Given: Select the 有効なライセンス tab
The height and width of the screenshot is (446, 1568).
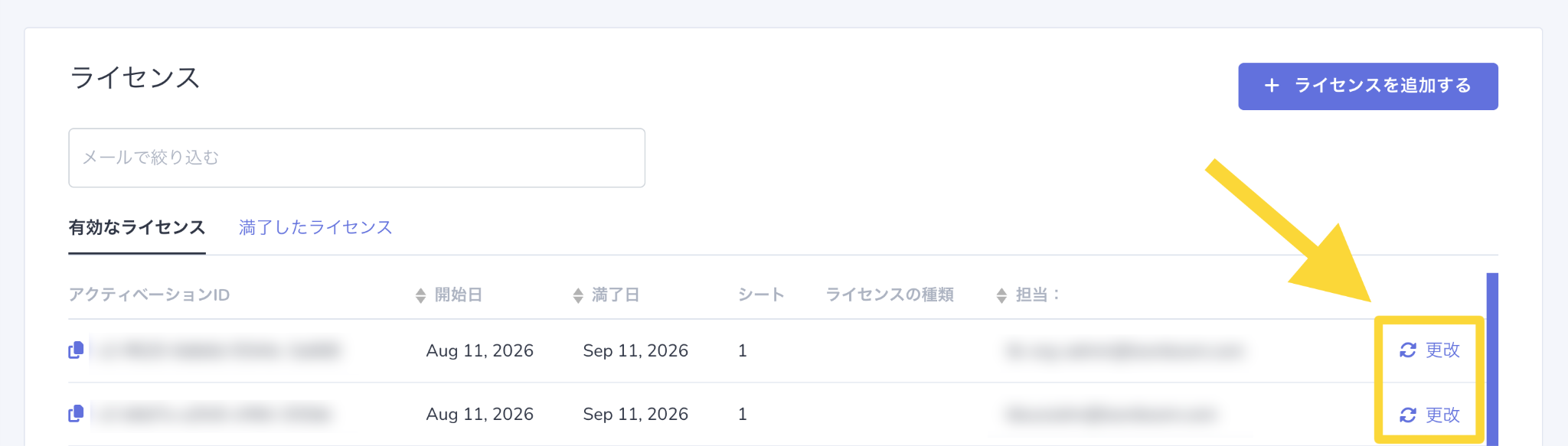Looking at the screenshot, I should (x=137, y=227).
